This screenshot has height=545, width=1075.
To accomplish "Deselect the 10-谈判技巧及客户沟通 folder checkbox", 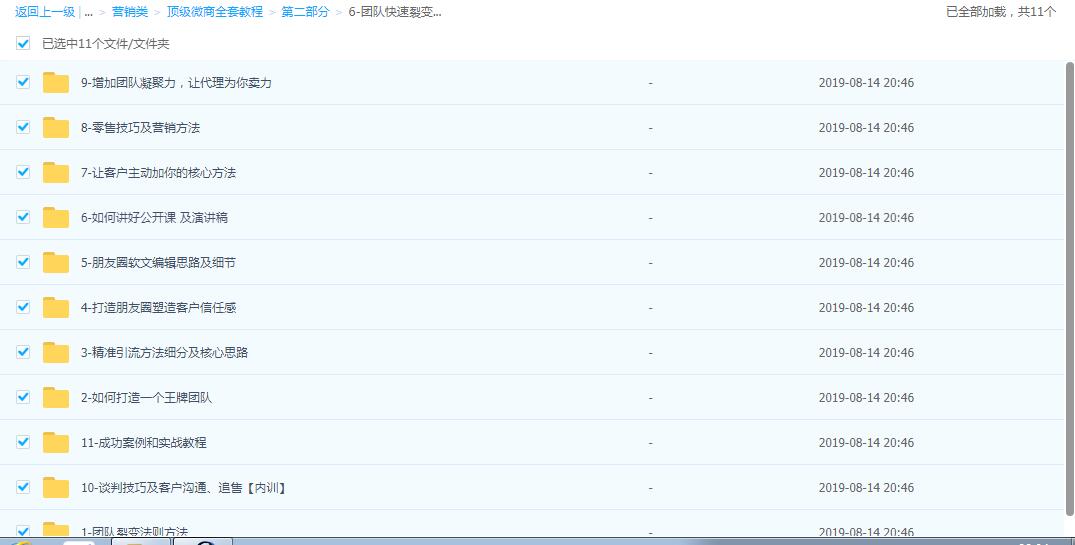I will [23, 487].
